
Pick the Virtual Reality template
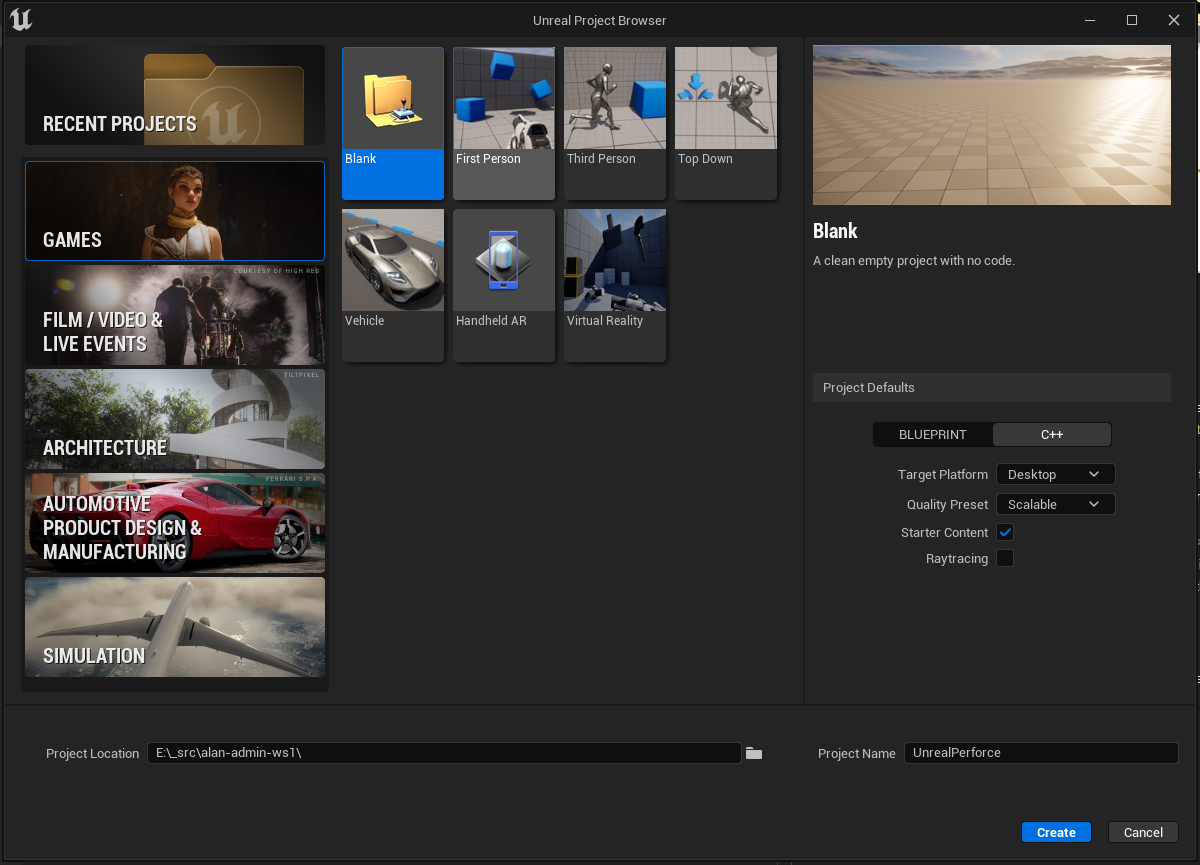point(615,285)
